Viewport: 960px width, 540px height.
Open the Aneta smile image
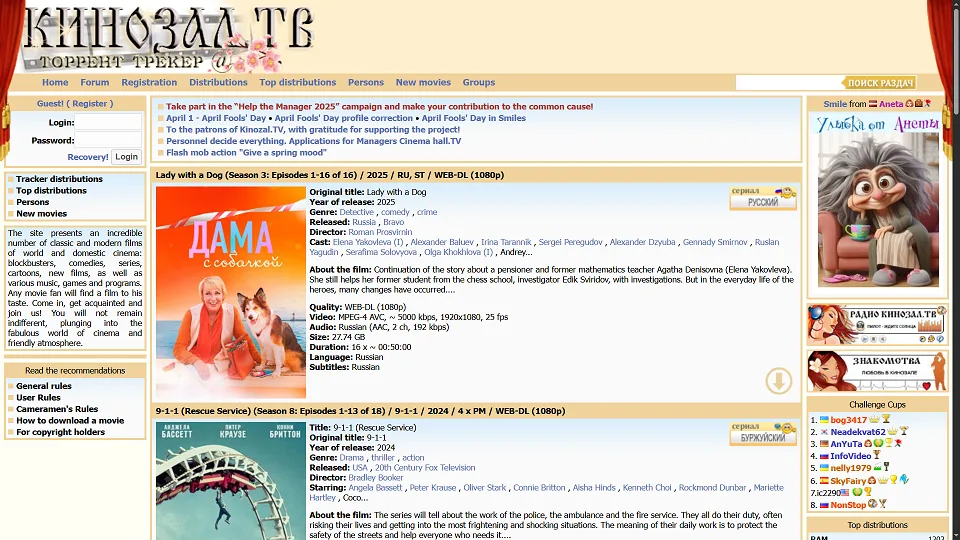pos(877,201)
